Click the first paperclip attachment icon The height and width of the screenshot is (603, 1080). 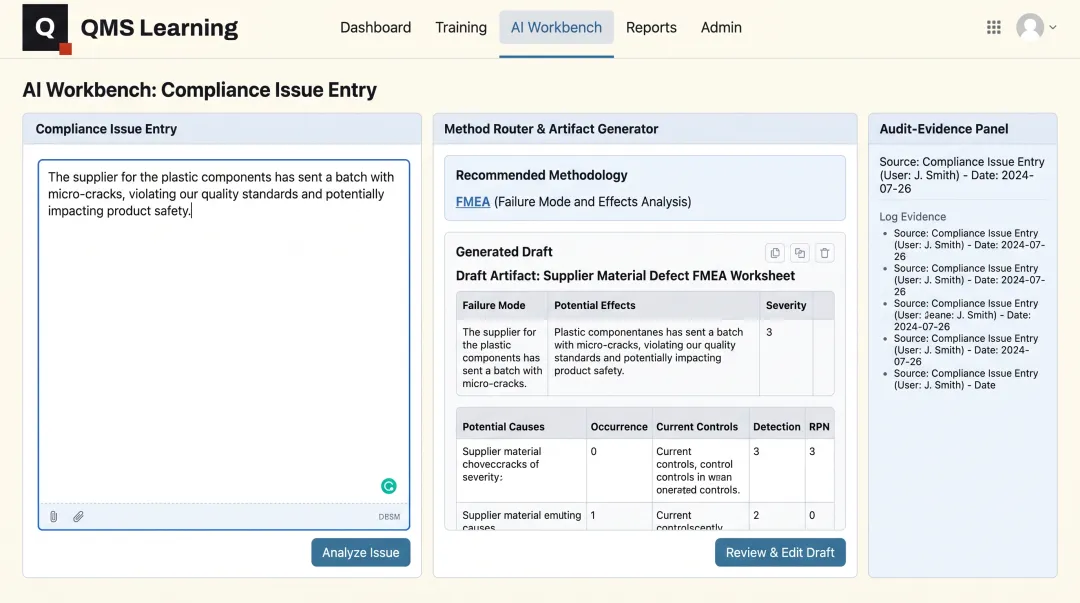[x=54, y=516]
